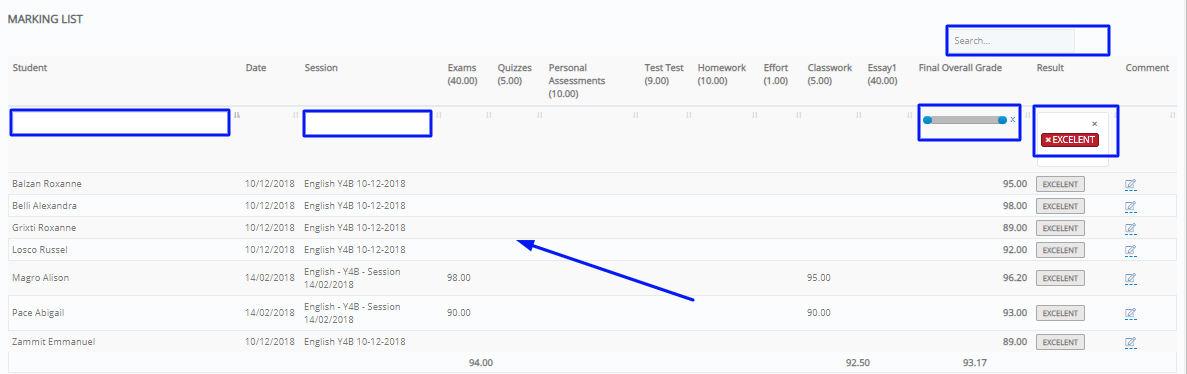Click the Classwork average 92.50
This screenshot has width=1187, height=374.
858,363
